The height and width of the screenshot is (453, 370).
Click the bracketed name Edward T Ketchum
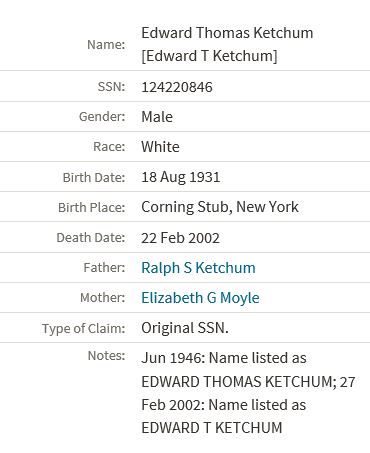209,56
